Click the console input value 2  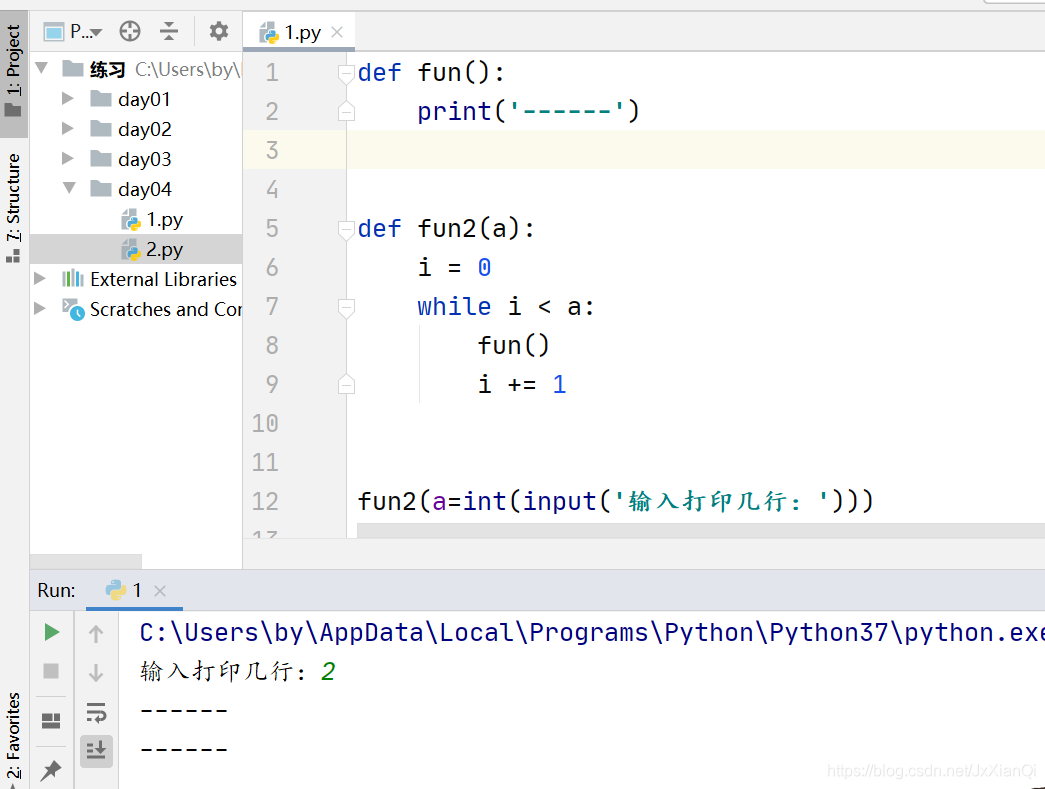pos(328,672)
